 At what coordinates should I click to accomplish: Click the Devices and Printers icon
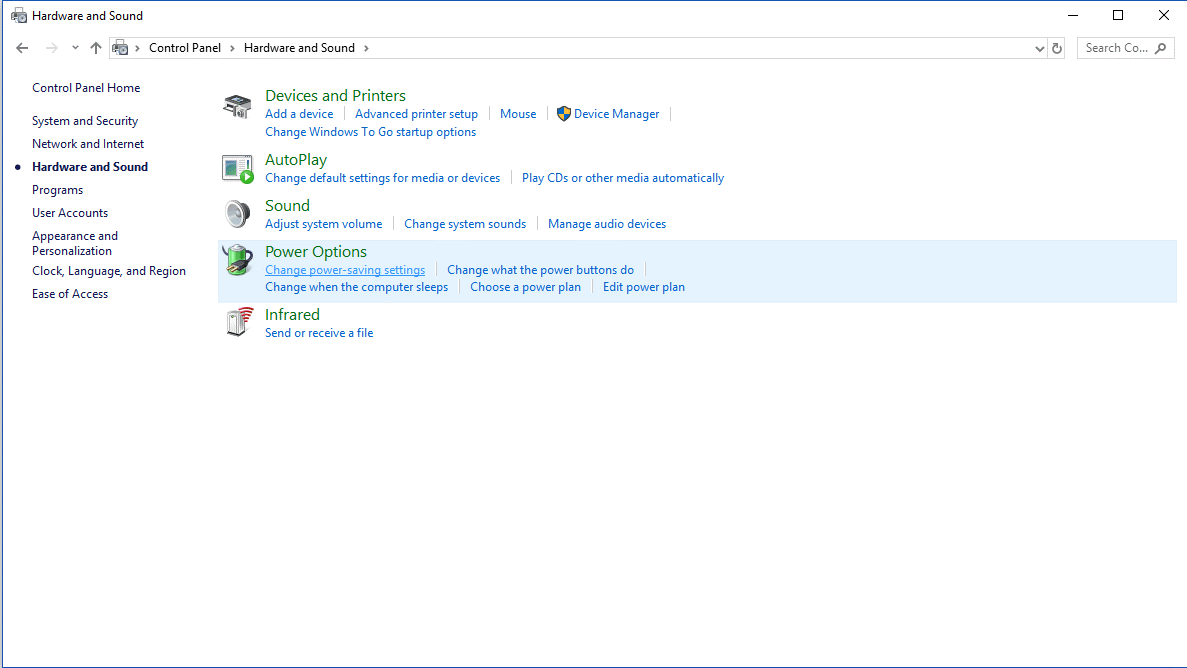pos(237,106)
